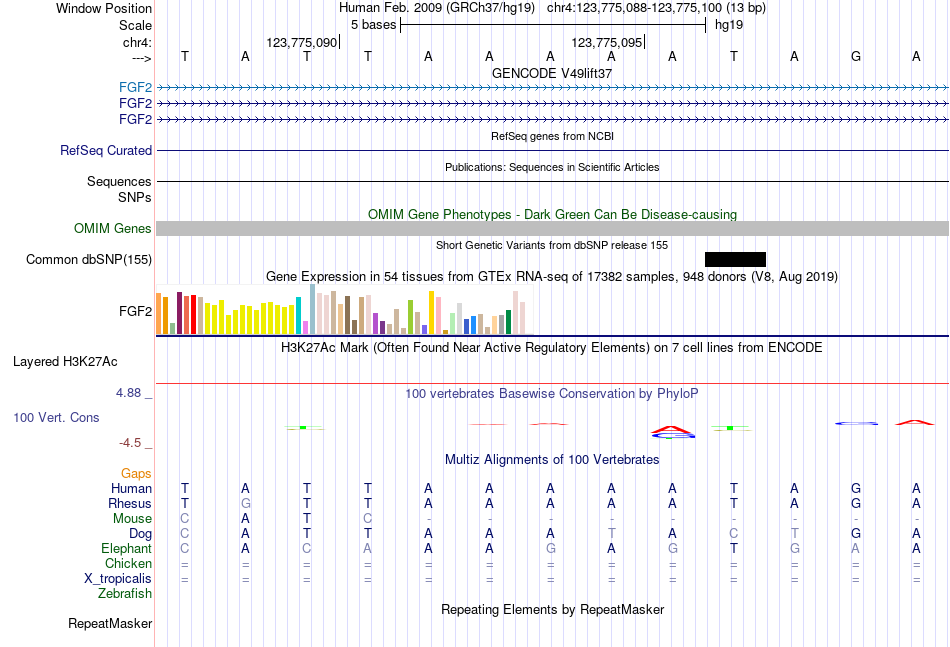Select the Human alignment row label
The height and width of the screenshot is (647, 950).
click(x=131, y=488)
